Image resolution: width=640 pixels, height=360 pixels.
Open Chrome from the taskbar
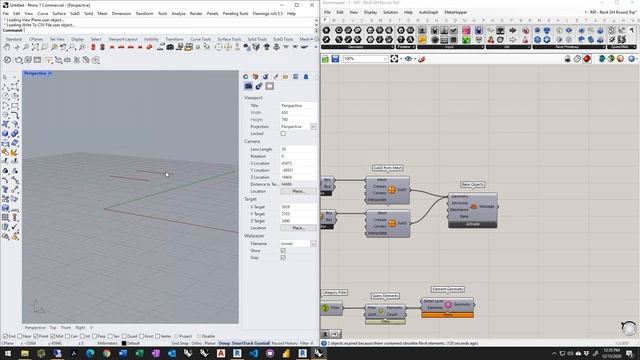coord(107,353)
